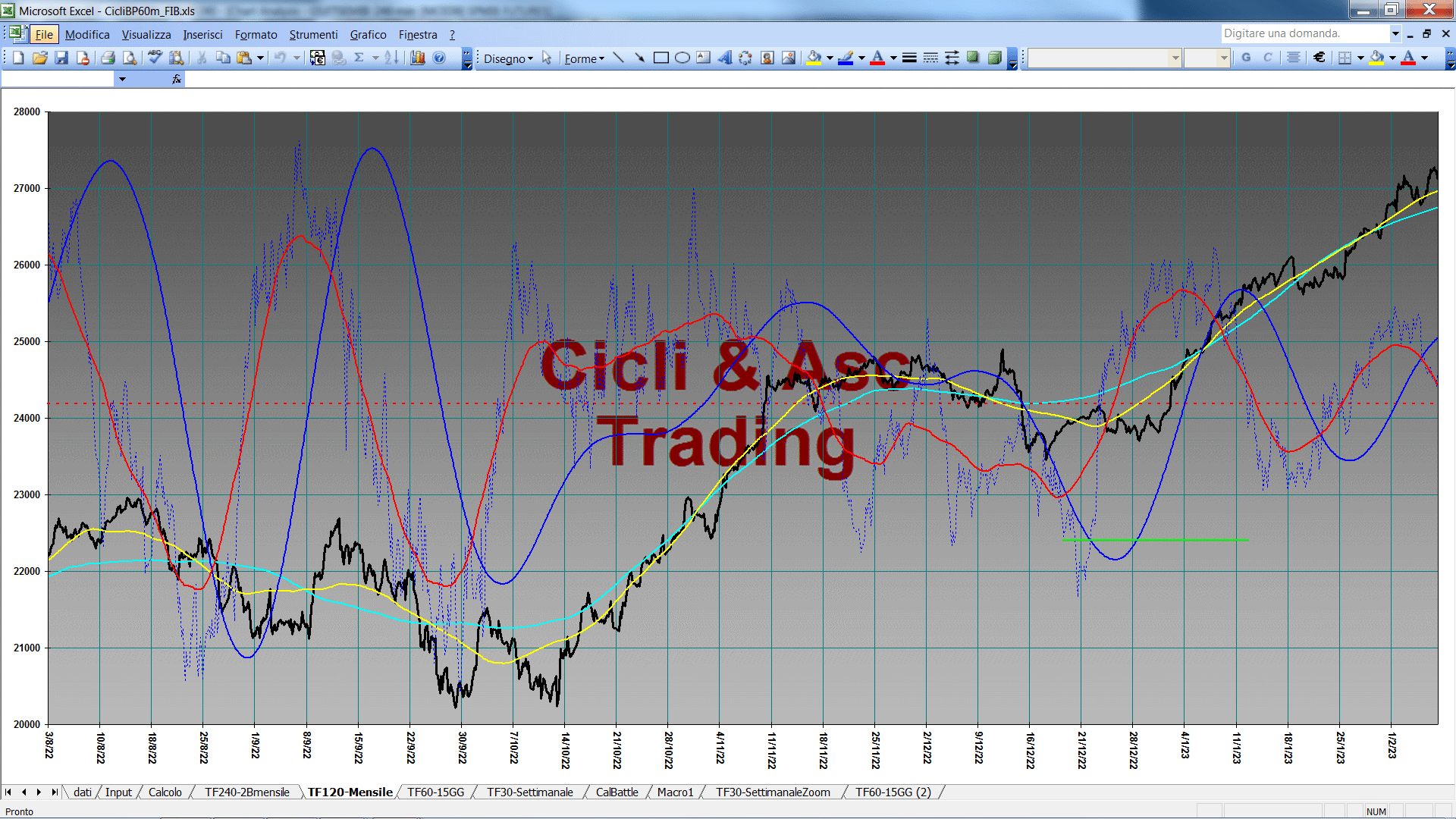Open the Arrow Style options
This screenshot has width=1456, height=819.
click(x=952, y=58)
